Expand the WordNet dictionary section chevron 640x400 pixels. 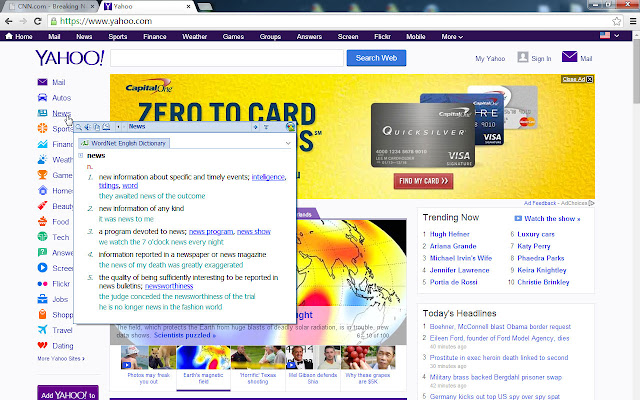coord(285,143)
